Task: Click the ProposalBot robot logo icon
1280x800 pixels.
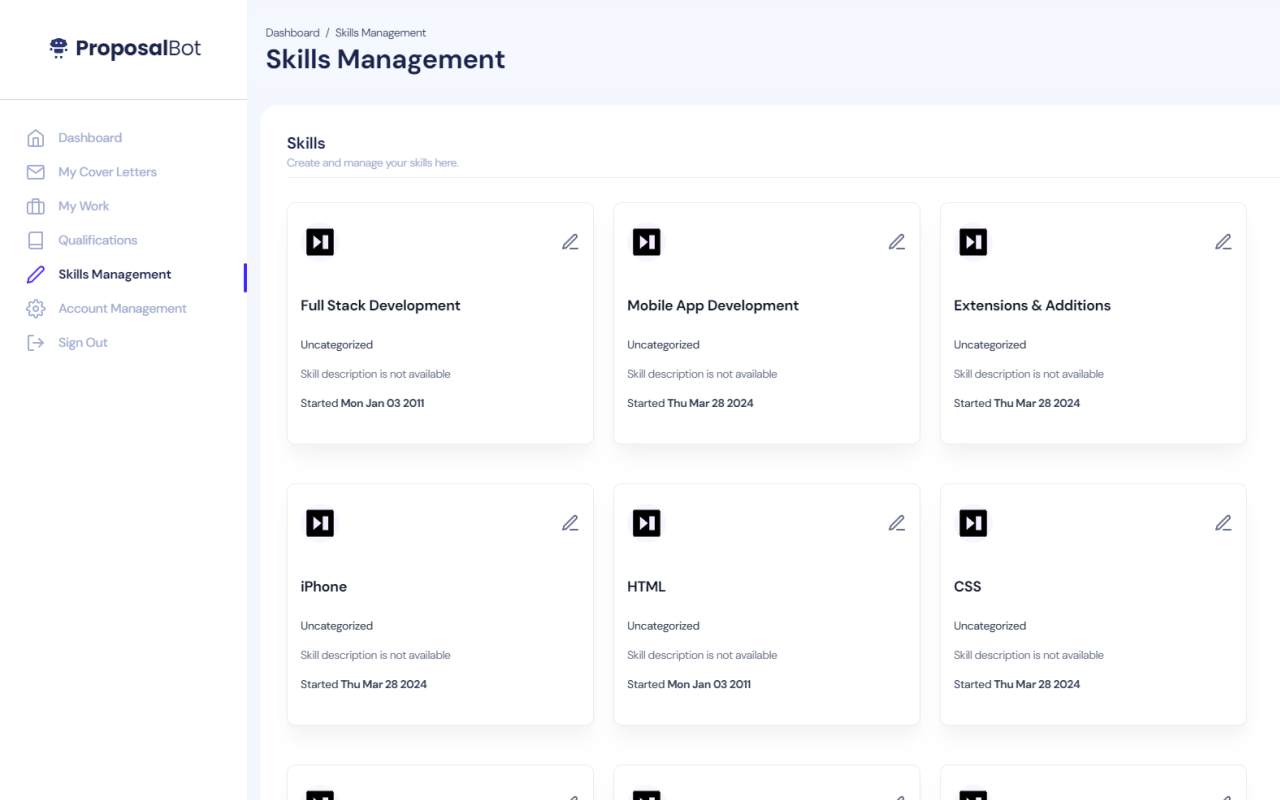Action: coord(59,48)
